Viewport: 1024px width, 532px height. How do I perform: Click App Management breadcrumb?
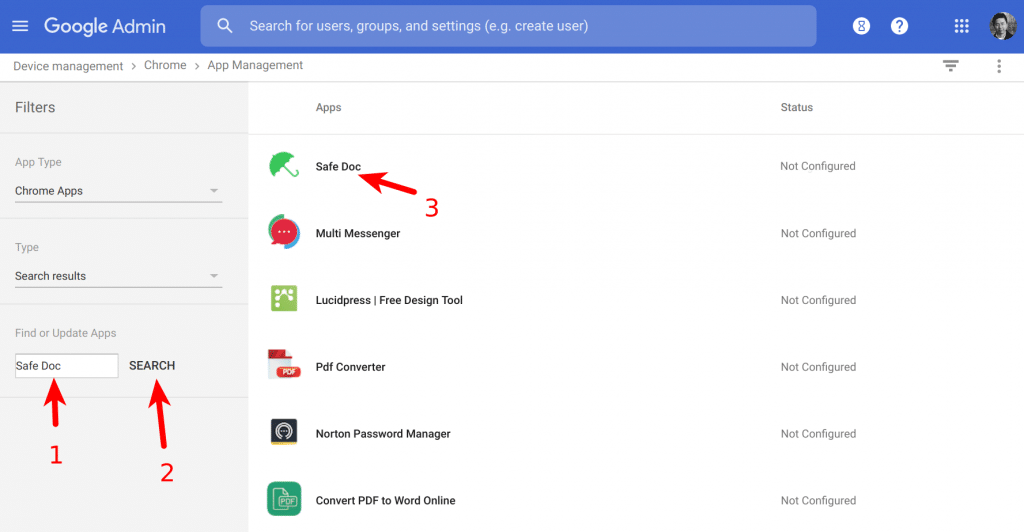tap(255, 65)
